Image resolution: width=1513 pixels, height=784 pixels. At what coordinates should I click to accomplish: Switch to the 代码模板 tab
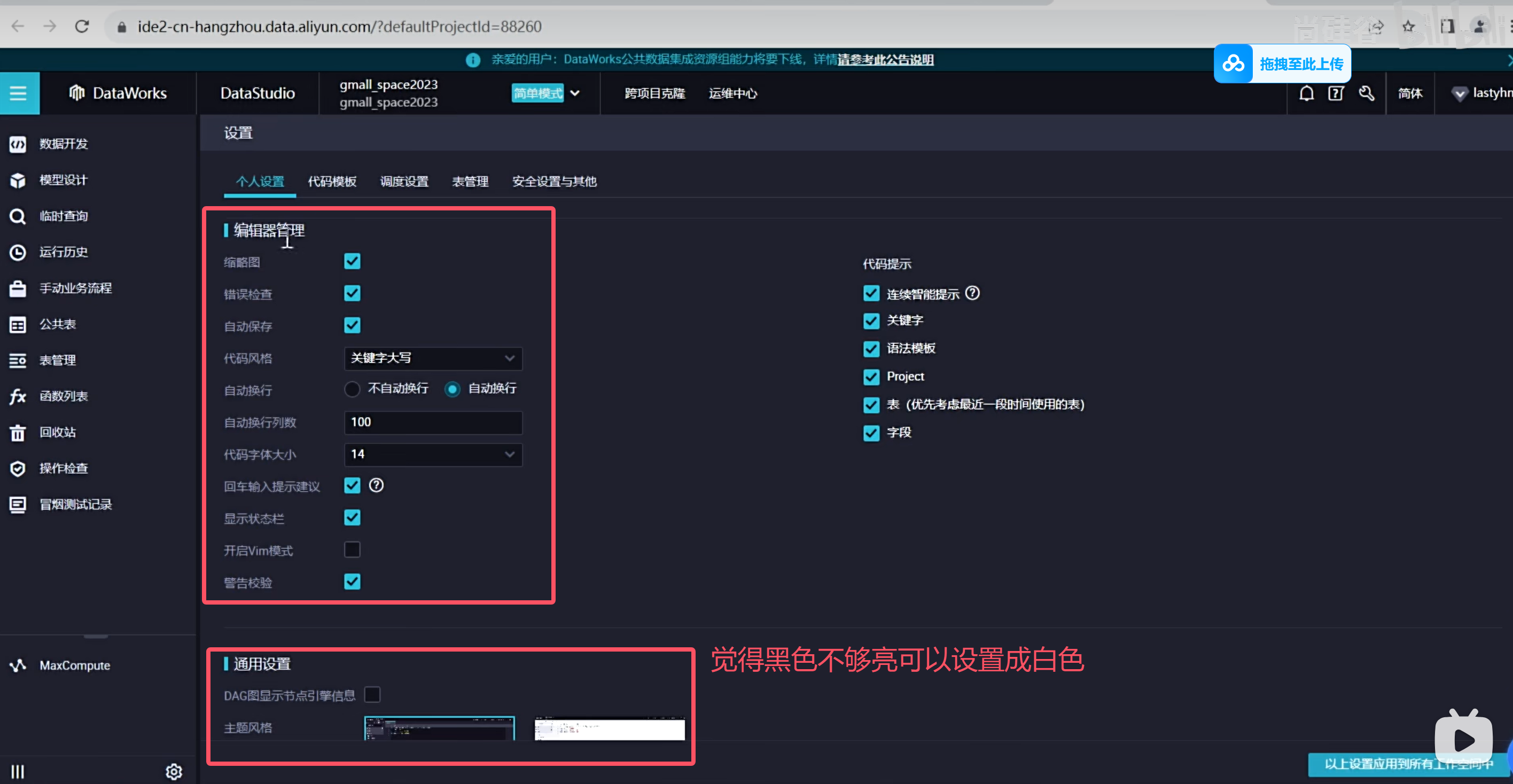tap(332, 182)
